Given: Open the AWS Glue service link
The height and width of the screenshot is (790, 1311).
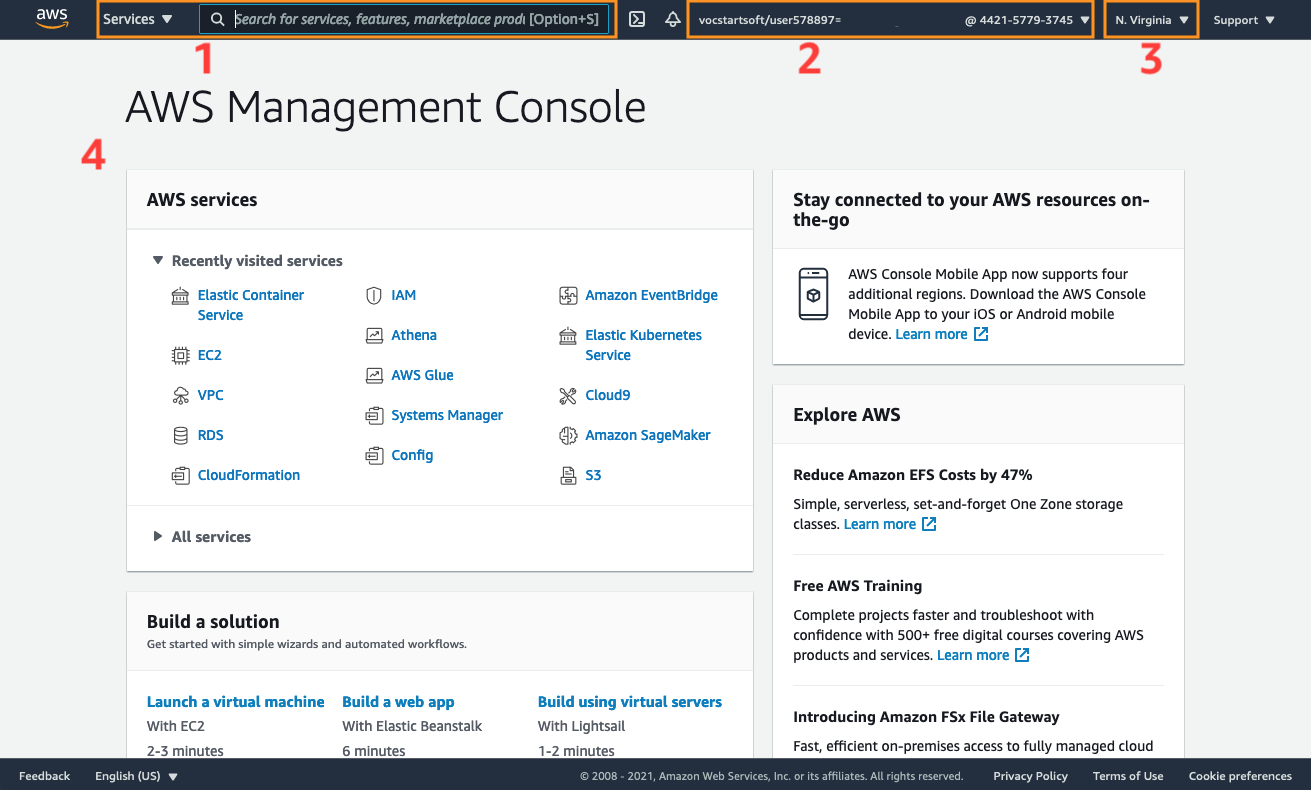Looking at the screenshot, I should tap(423, 375).
